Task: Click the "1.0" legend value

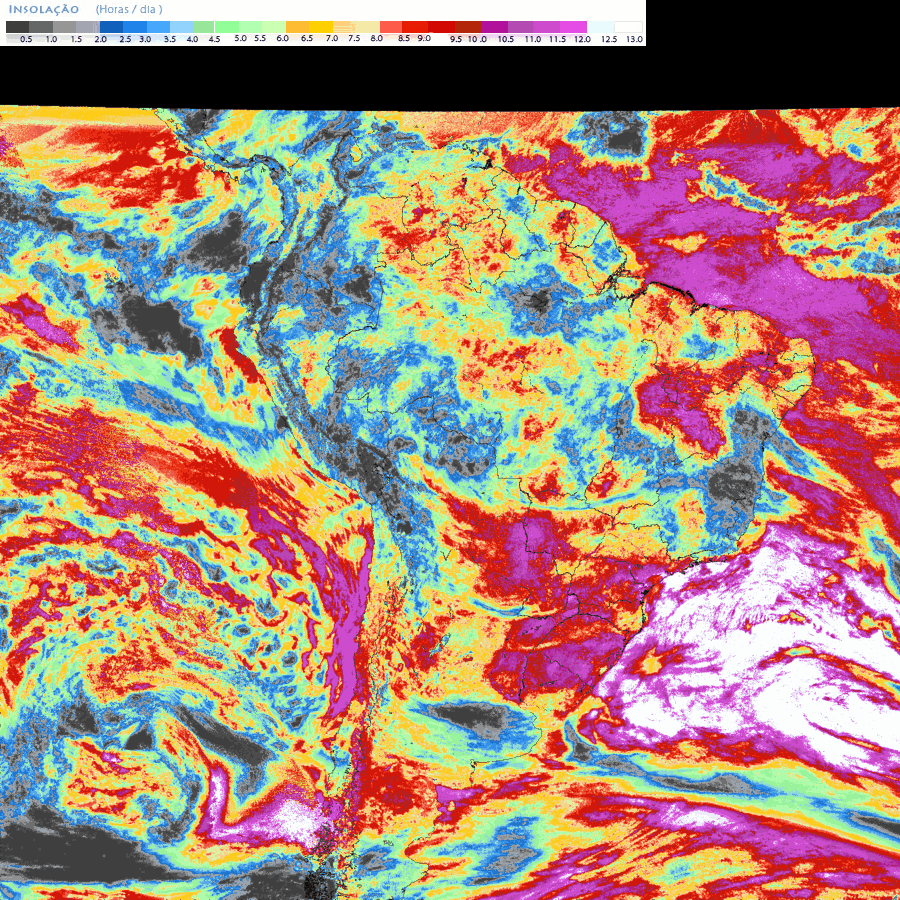Action: tap(51, 39)
